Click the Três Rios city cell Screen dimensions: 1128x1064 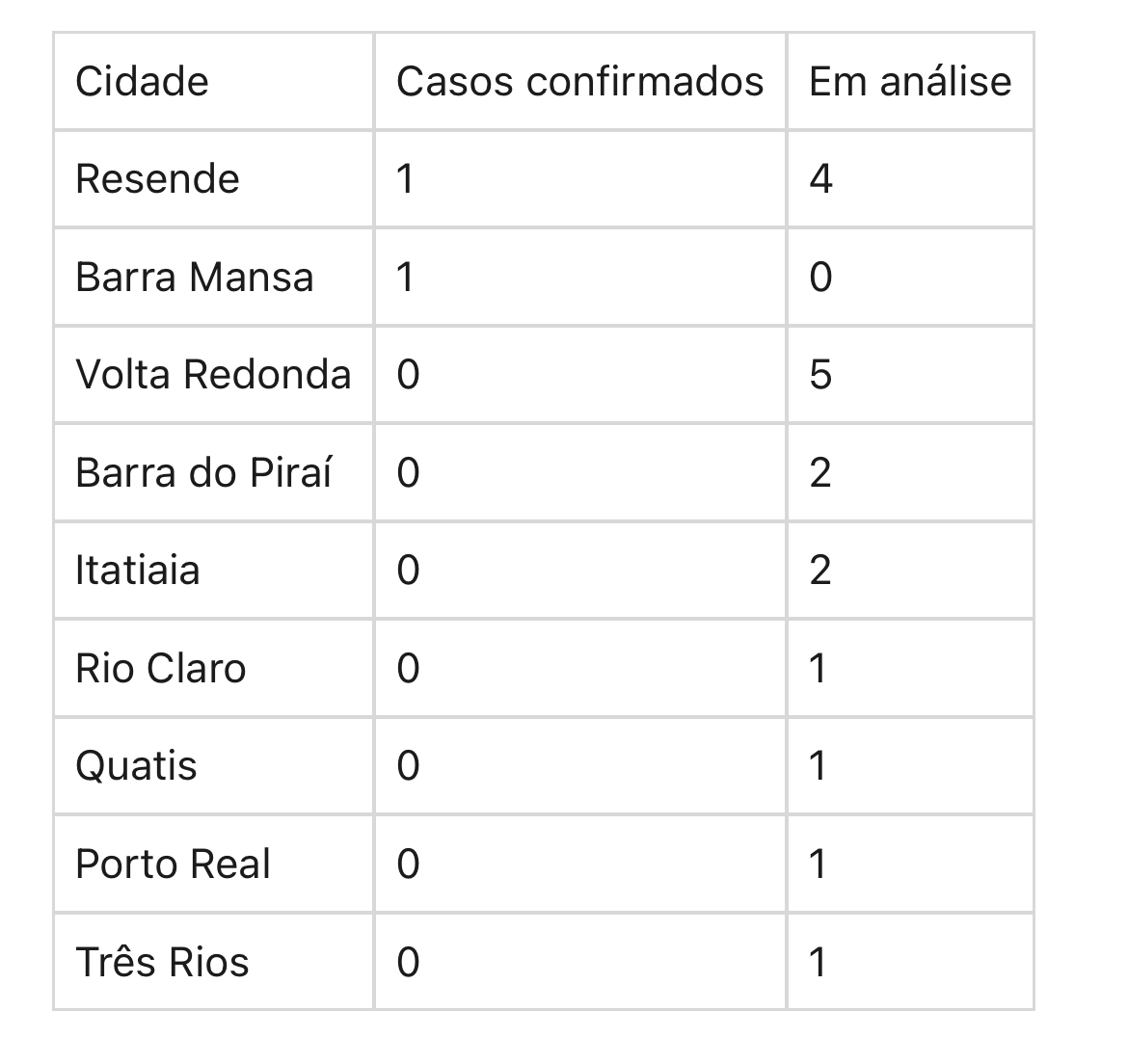tap(162, 962)
